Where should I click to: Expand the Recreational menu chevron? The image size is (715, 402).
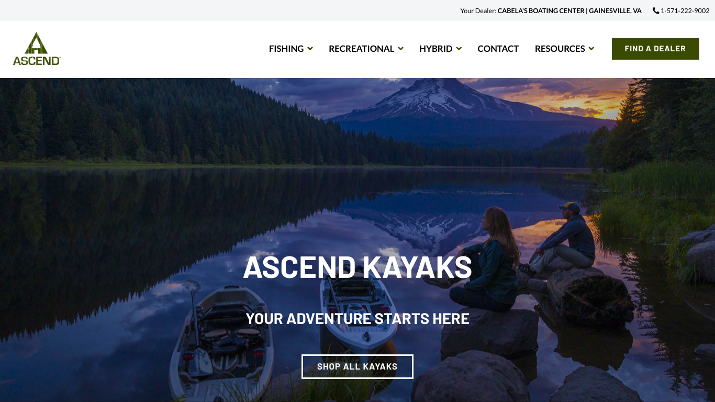coord(400,48)
